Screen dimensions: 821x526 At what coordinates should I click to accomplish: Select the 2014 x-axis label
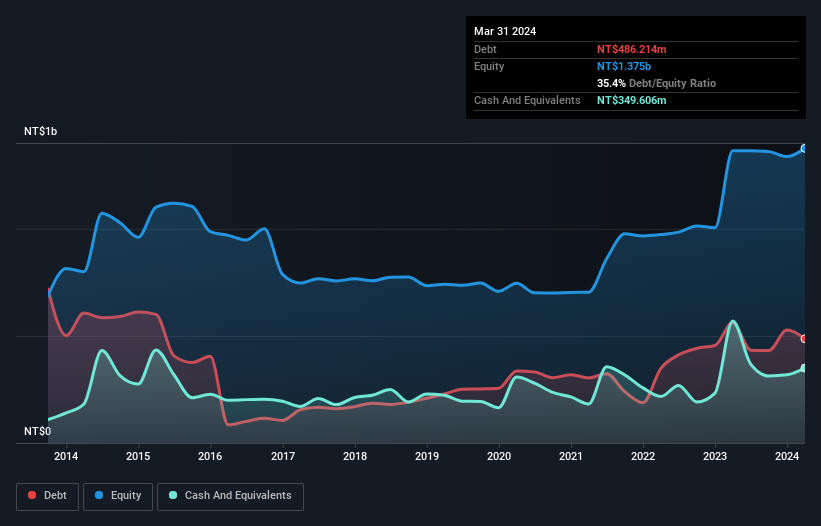[66, 457]
